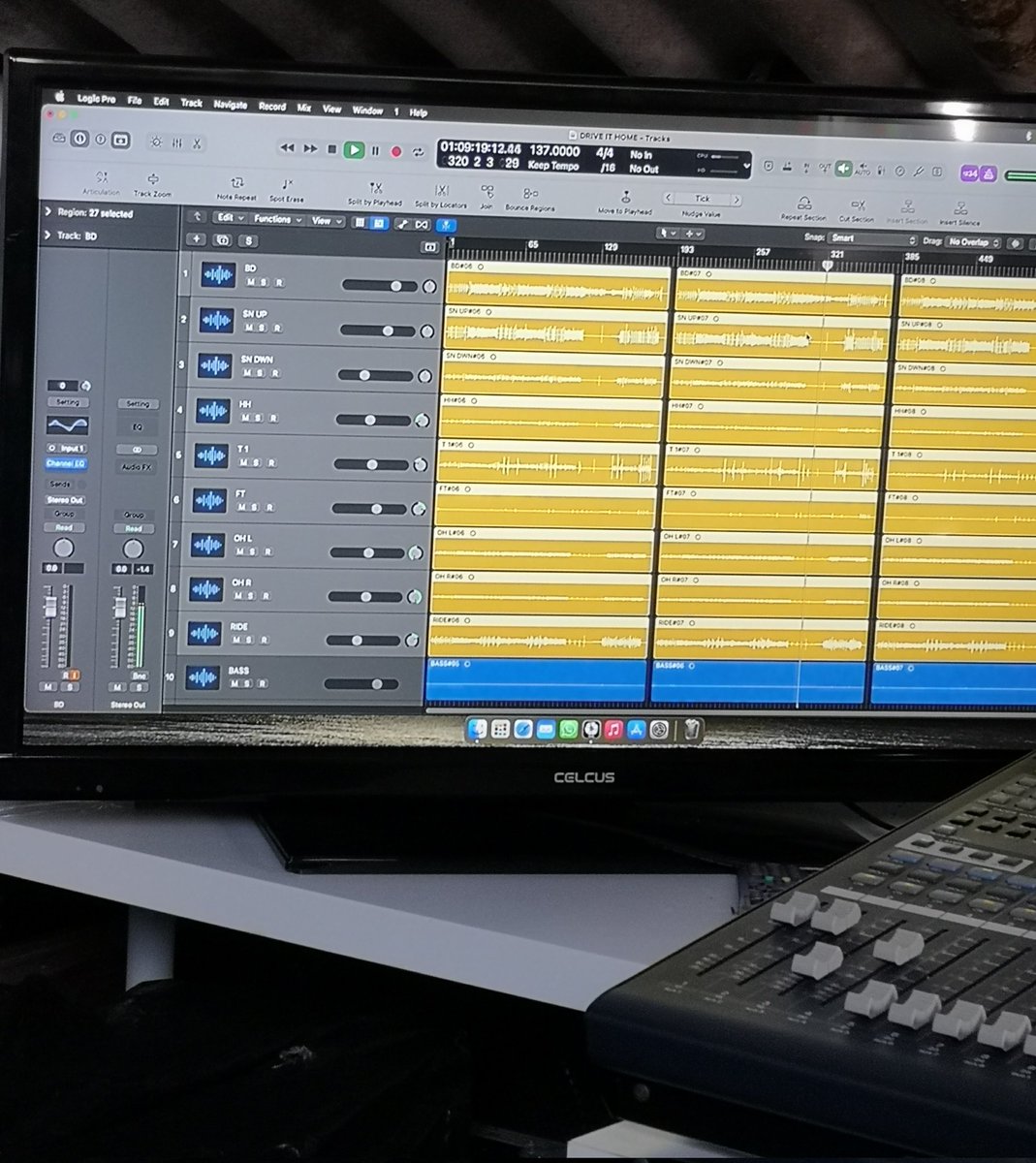Open the Library via the toolbar icon

(59, 140)
